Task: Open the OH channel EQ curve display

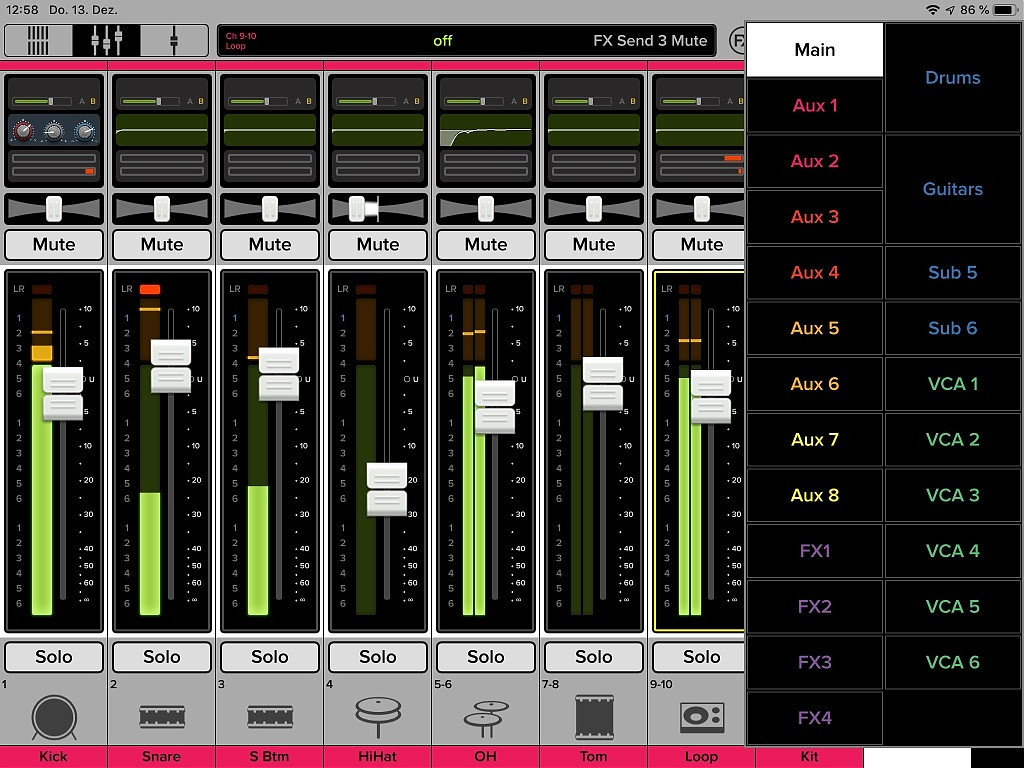Action: tap(486, 131)
